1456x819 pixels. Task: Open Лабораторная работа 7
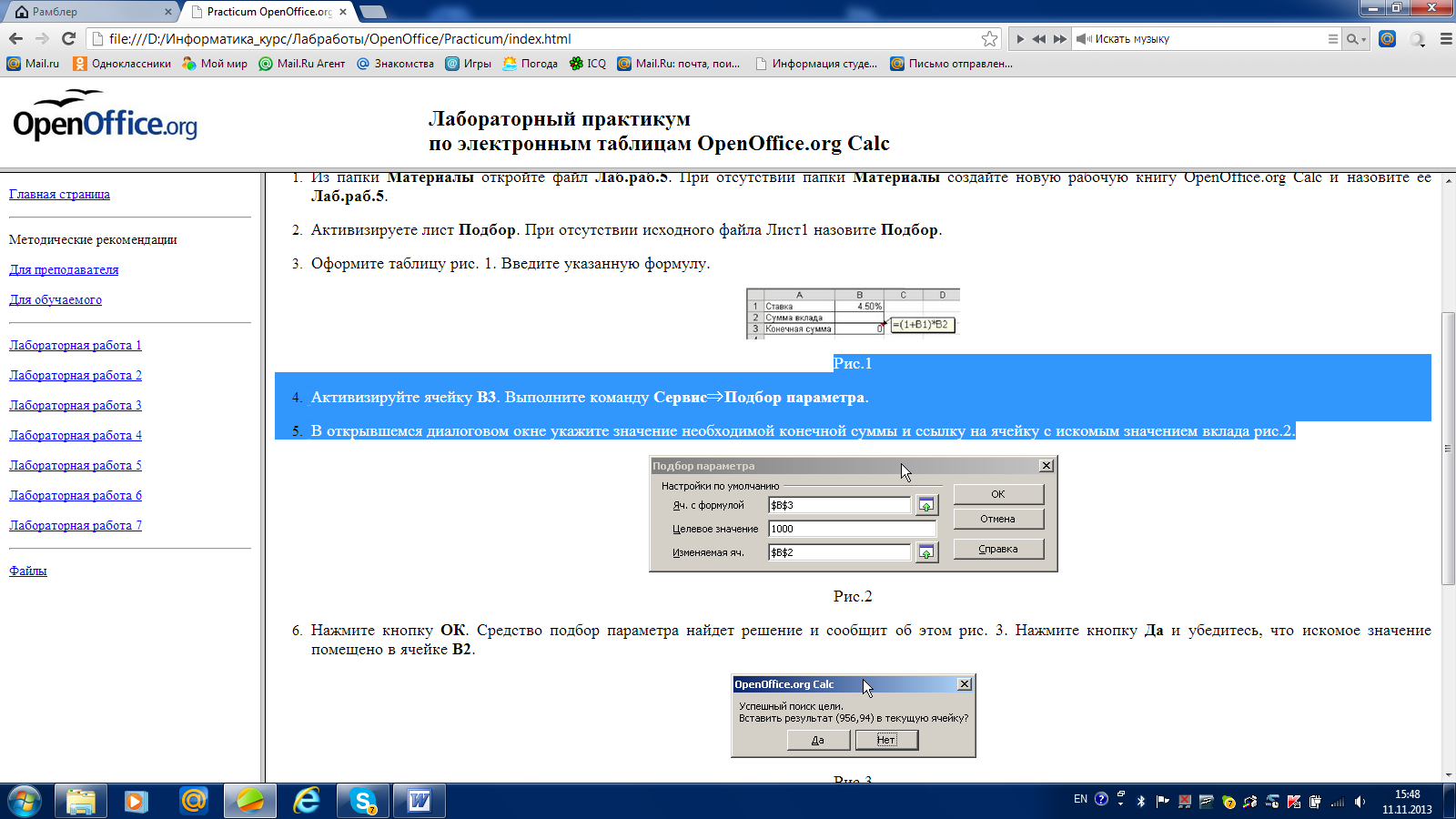[76, 525]
